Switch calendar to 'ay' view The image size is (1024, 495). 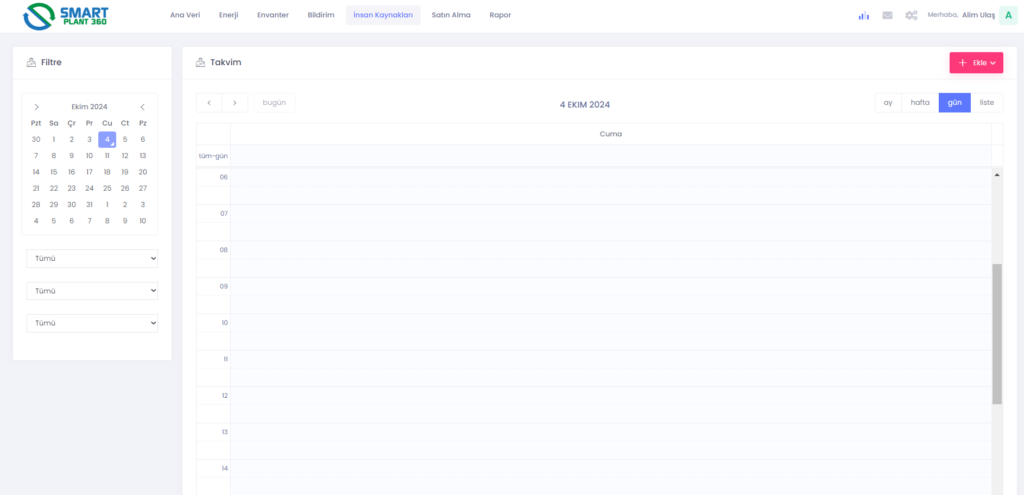[887, 103]
